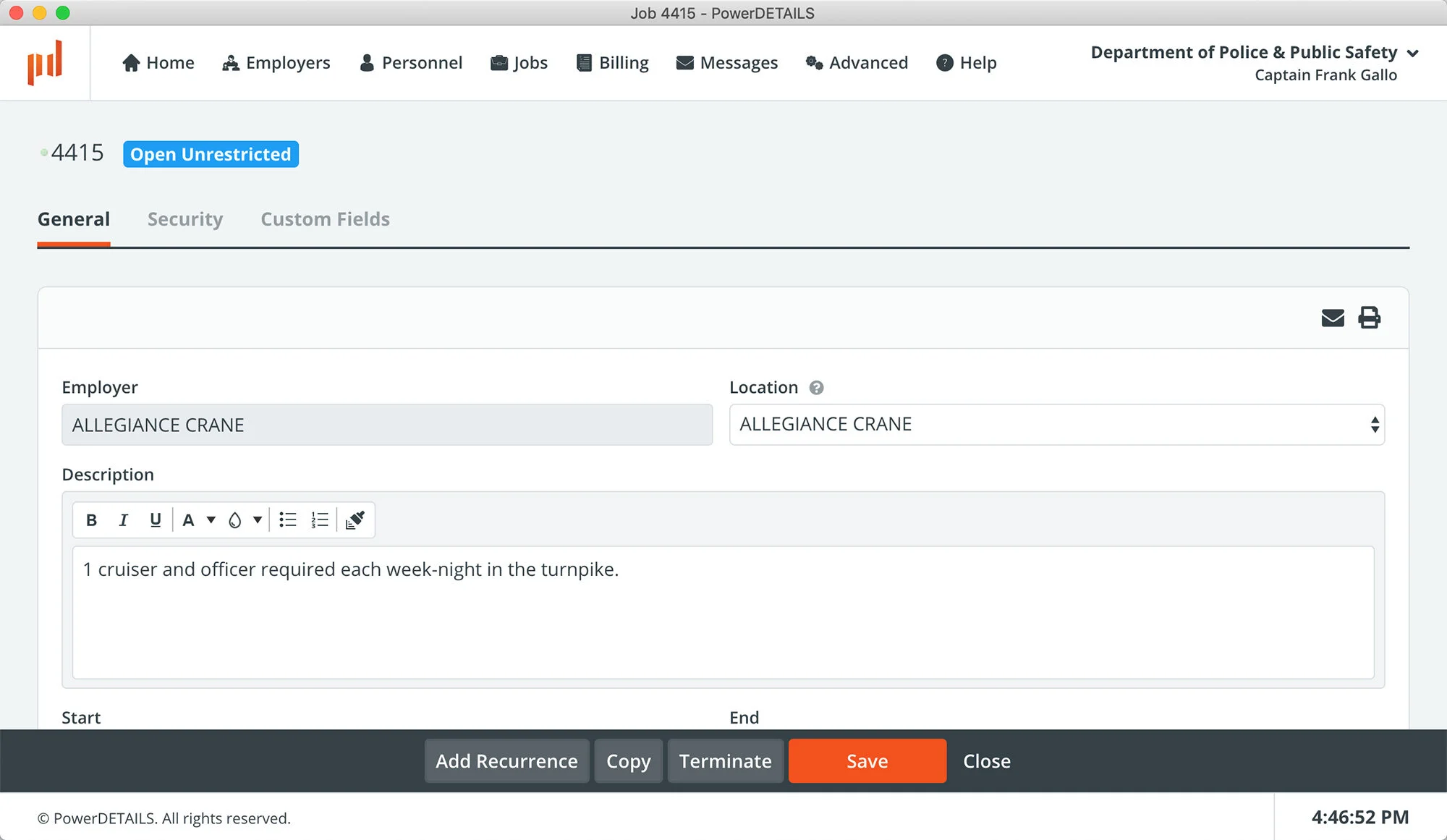
Task: Click the print job icon
Action: [x=1369, y=318]
